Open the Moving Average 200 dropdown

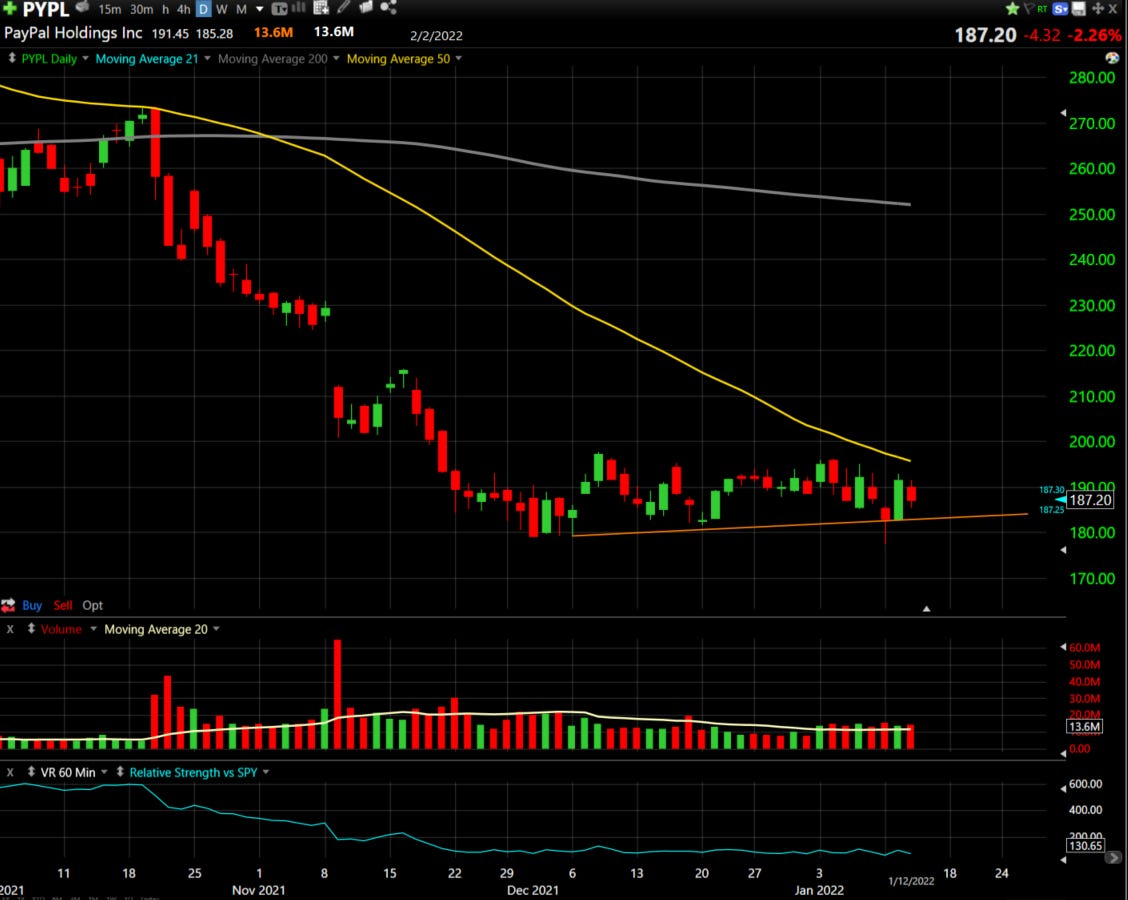click(336, 58)
